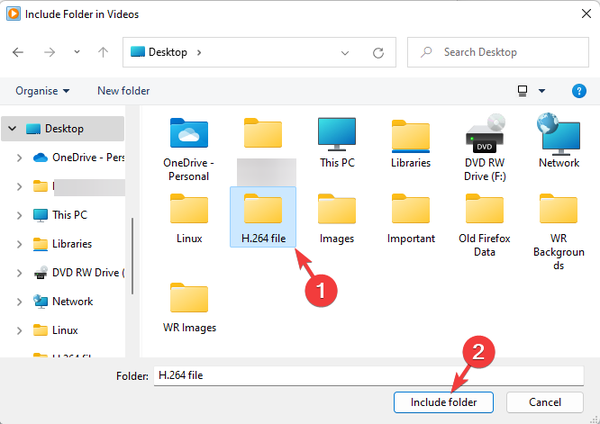Click the Desktop breadcrumb in address bar
Image resolution: width=600 pixels, height=424 pixels.
[x=168, y=52]
